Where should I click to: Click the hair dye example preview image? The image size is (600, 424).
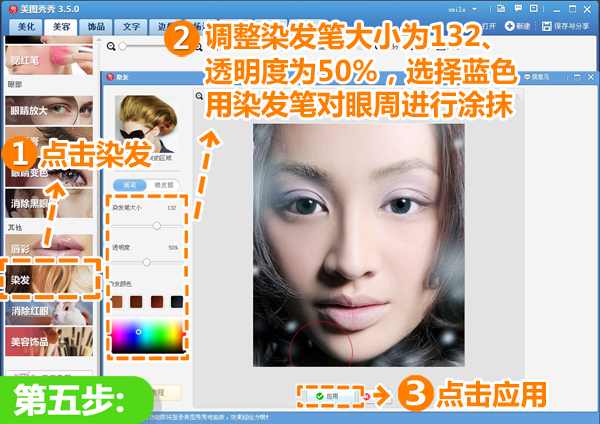tap(147, 124)
